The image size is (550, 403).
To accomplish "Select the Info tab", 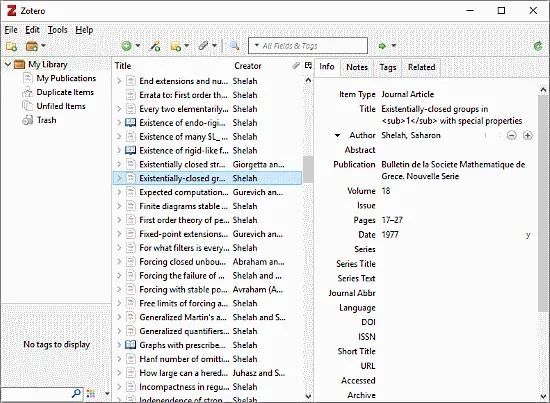I will (327, 67).
